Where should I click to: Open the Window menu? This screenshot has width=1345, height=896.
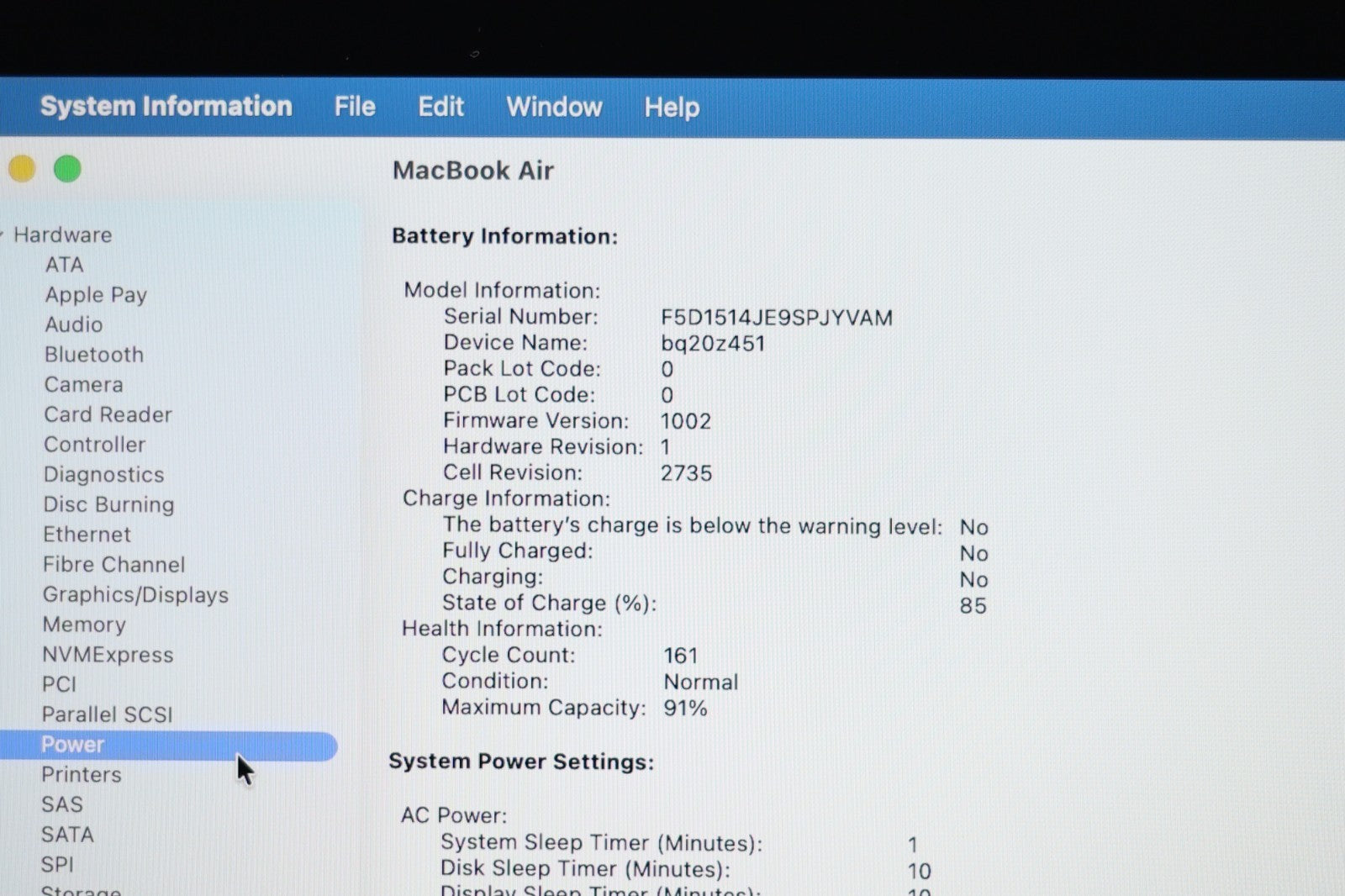point(554,108)
